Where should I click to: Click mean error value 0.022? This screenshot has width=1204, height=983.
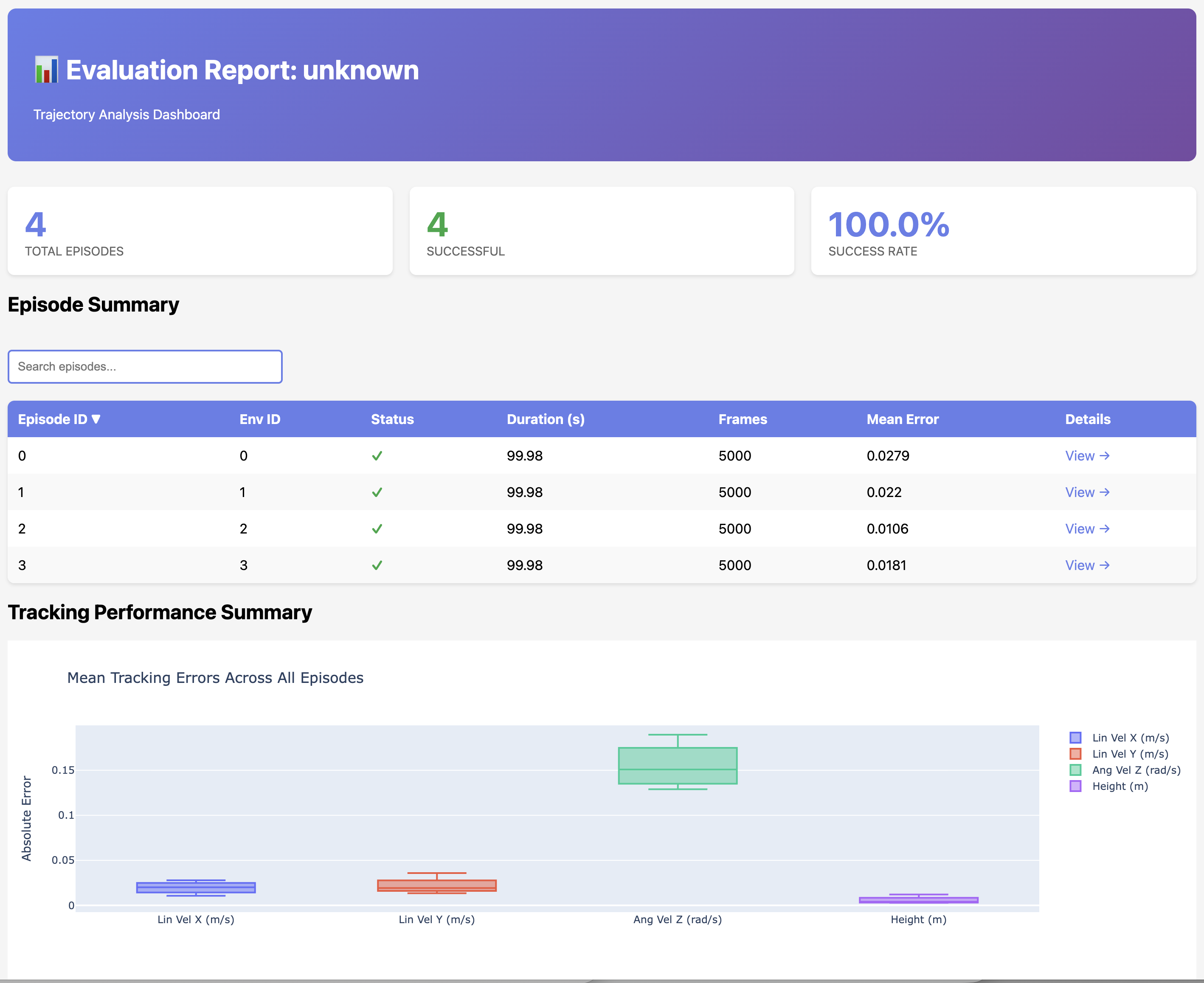(883, 492)
